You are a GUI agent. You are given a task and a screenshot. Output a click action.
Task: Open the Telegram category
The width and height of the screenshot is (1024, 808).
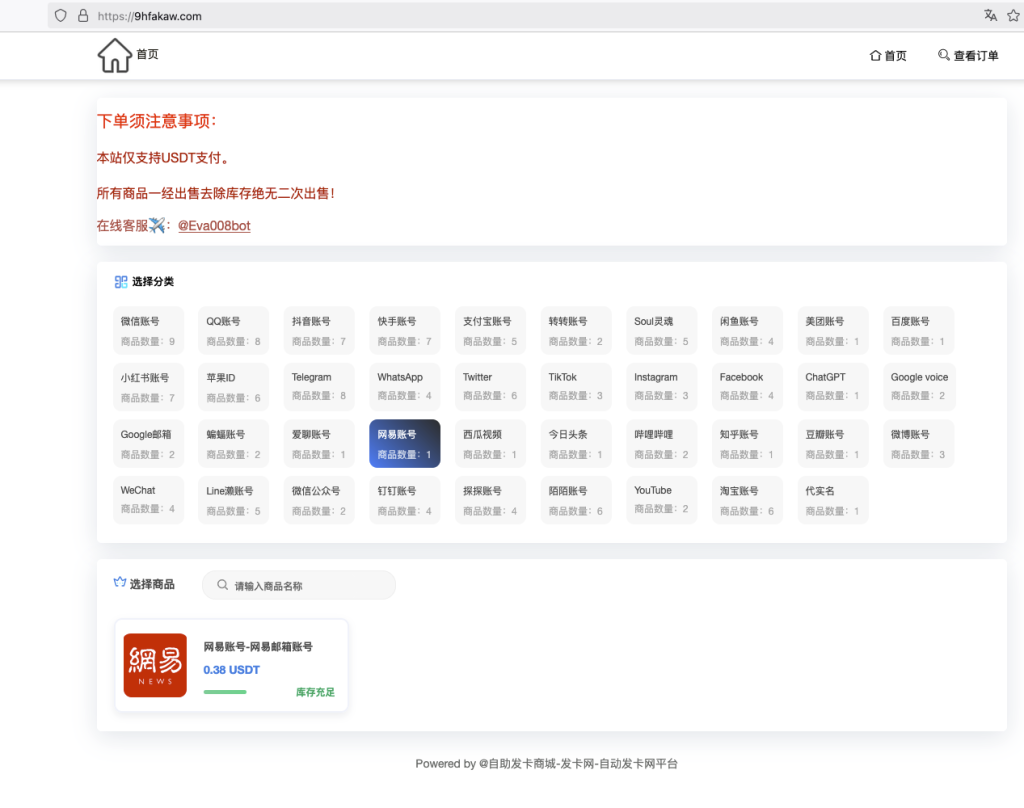click(319, 387)
